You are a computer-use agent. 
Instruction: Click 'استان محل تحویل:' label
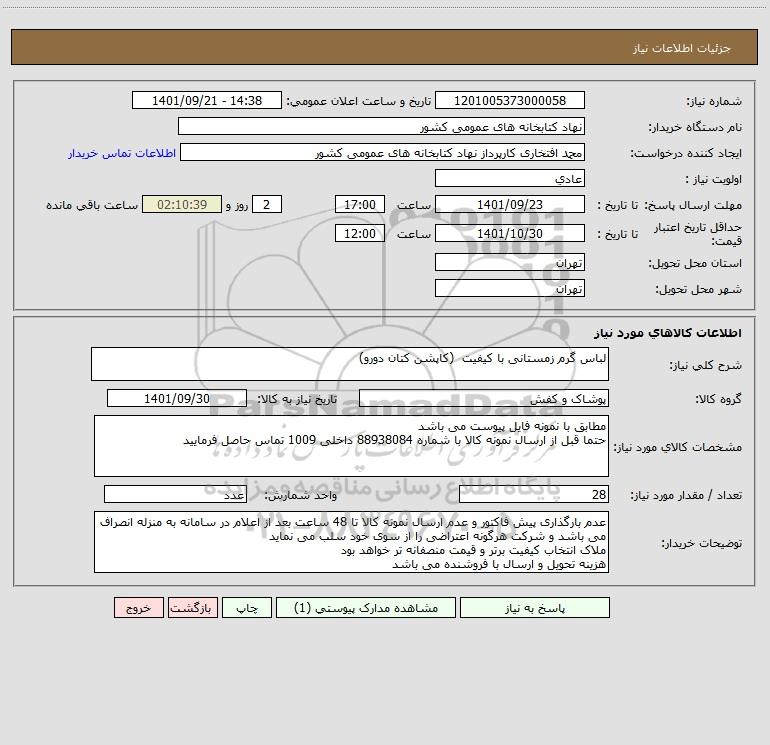pos(695,264)
